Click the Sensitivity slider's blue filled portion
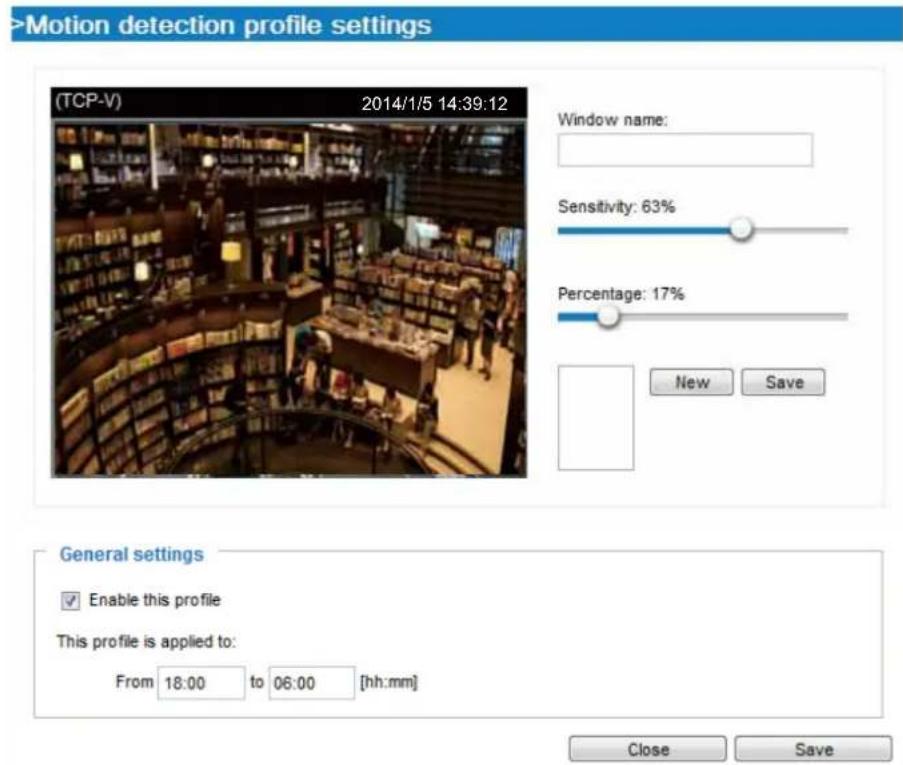The width and height of the screenshot is (903, 765). click(644, 230)
